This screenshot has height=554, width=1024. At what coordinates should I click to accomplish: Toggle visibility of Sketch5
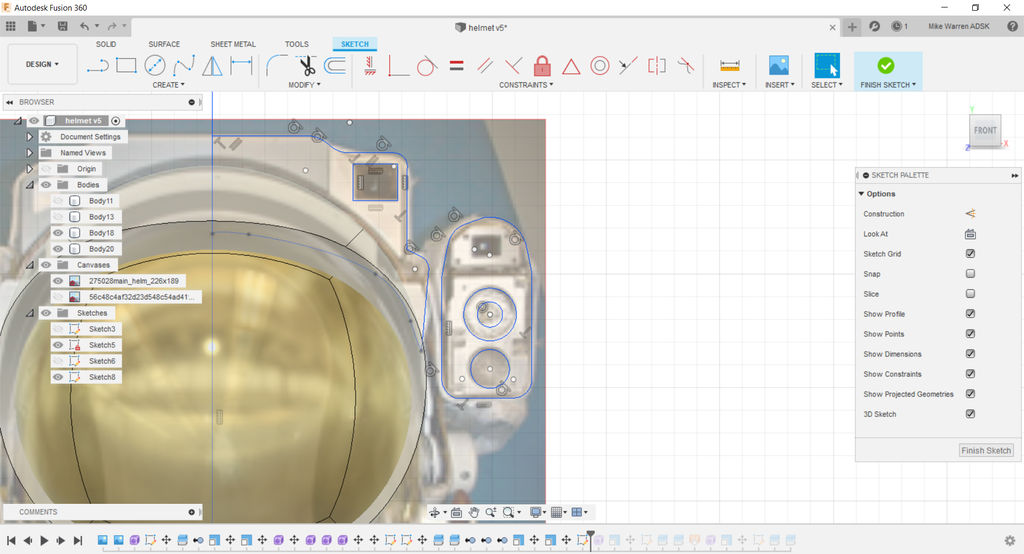tap(58, 345)
